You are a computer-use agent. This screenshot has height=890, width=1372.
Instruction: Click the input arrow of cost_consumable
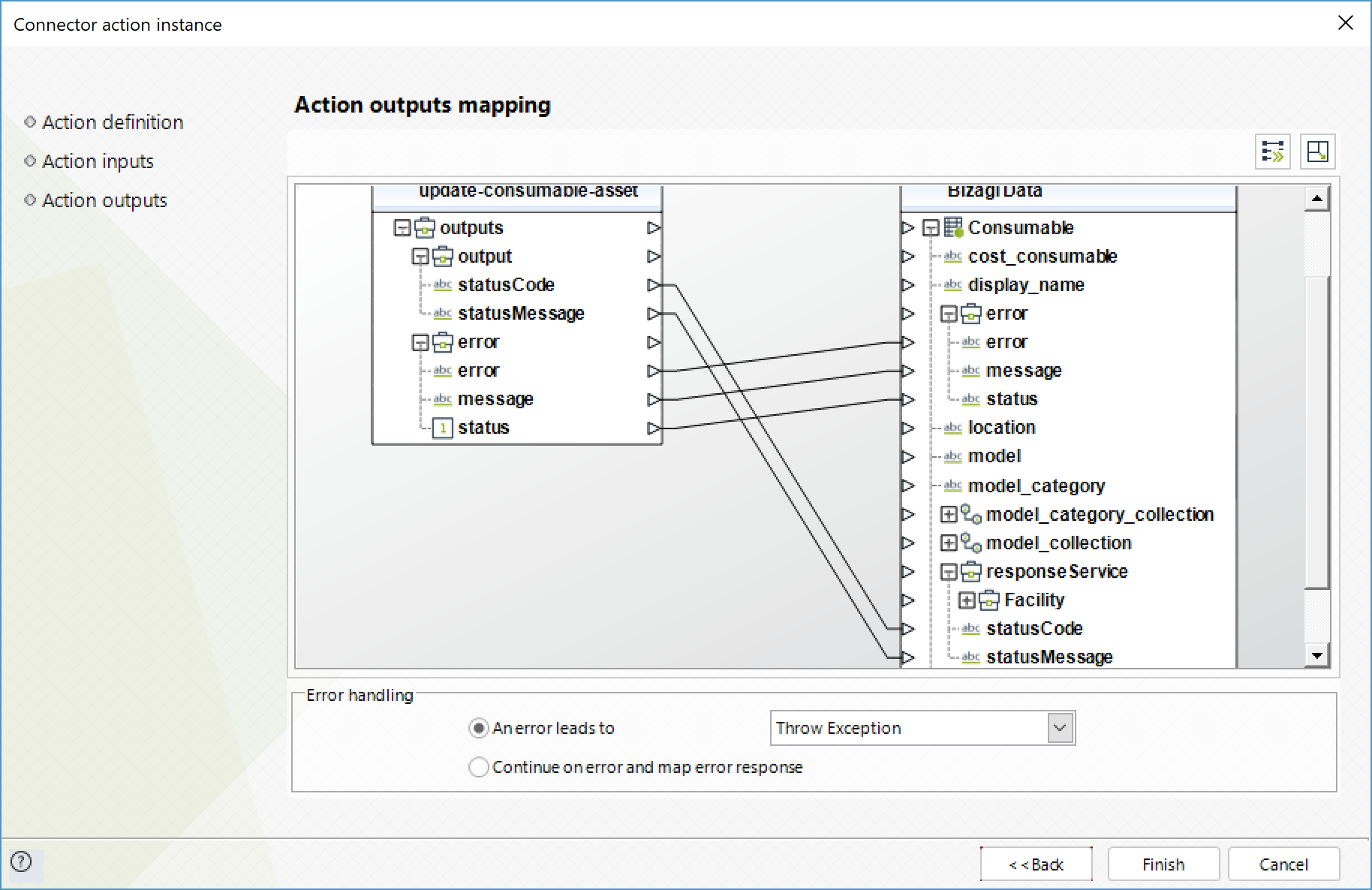point(908,257)
